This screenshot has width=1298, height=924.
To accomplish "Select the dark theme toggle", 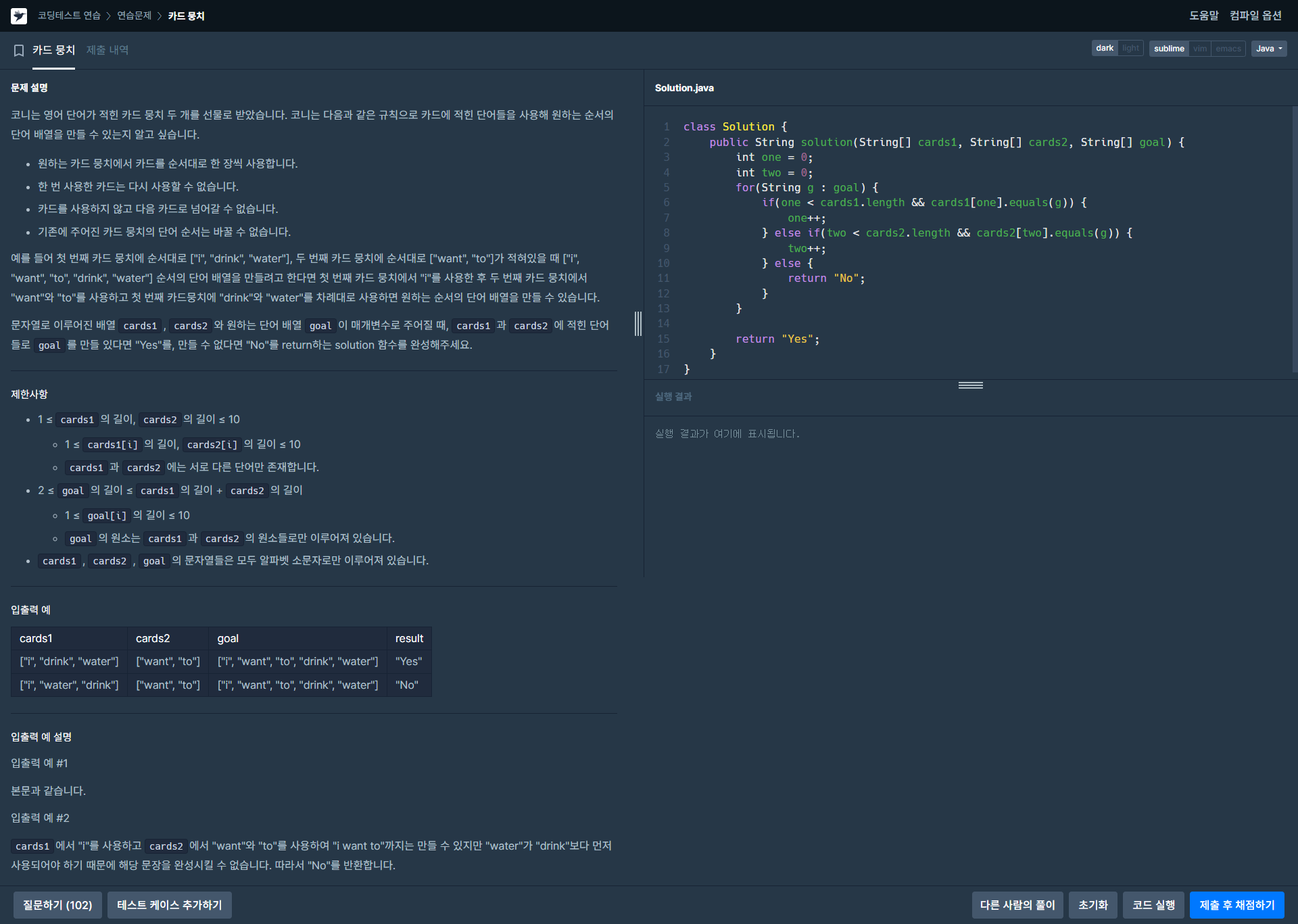I will pos(1105,48).
